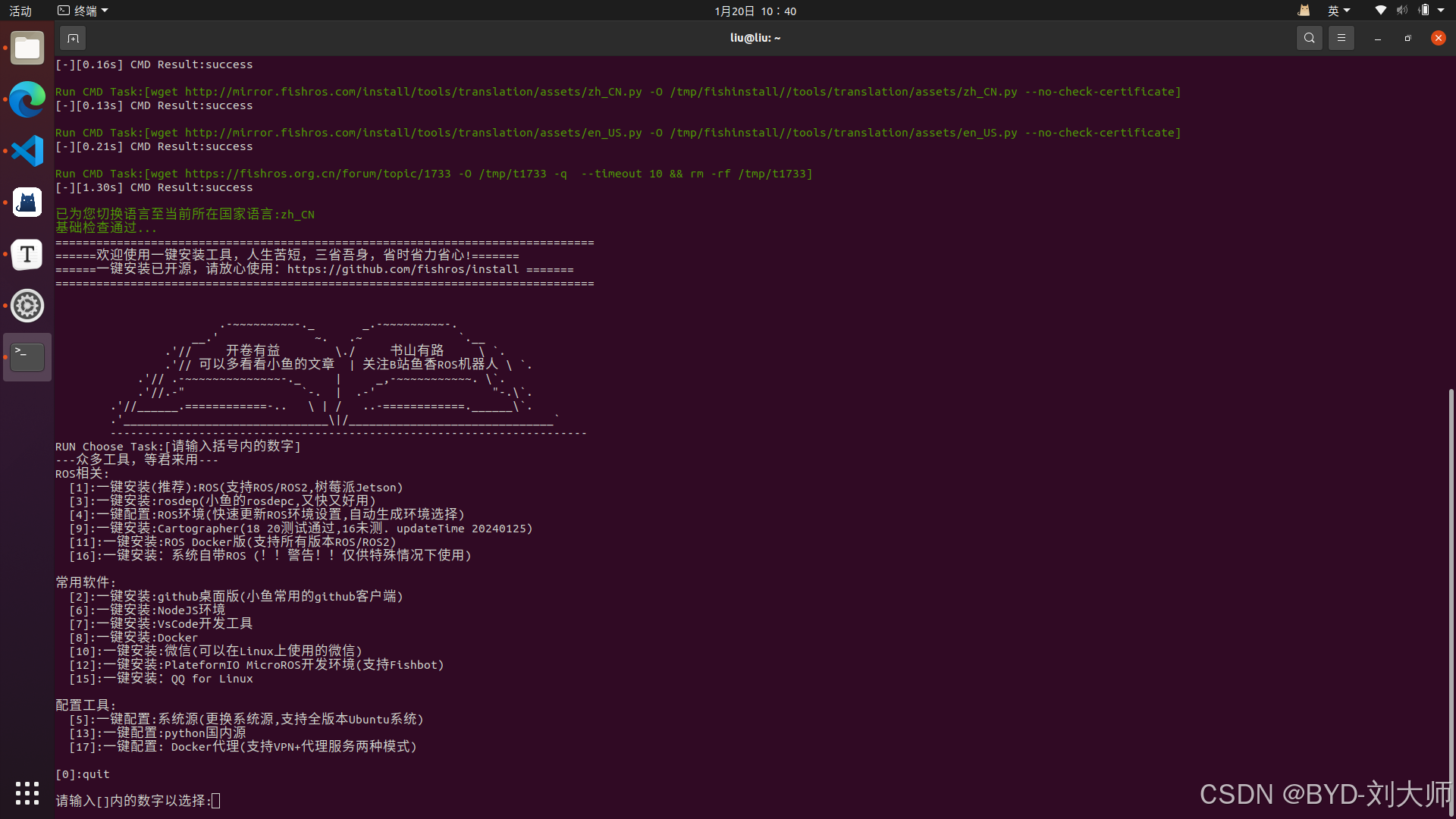1456x819 pixels.
Task: Select the Terminal icon in the dock
Action: (27, 357)
